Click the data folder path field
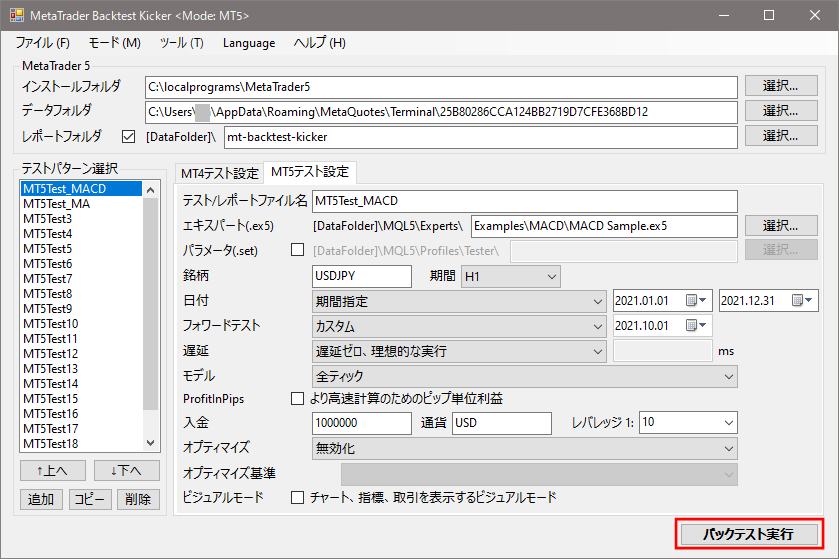 pos(441,112)
